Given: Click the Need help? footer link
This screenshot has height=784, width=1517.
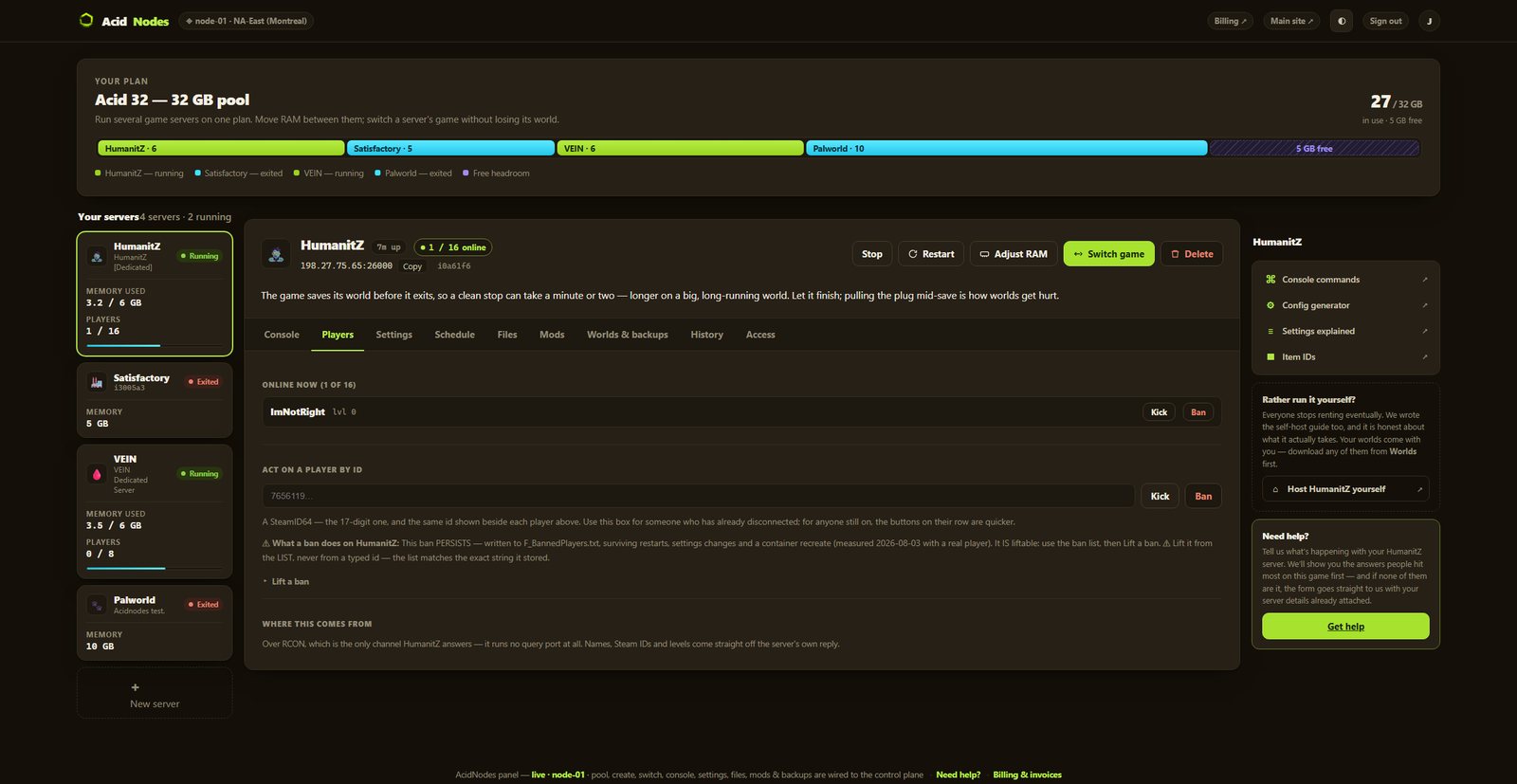Looking at the screenshot, I should [x=959, y=775].
